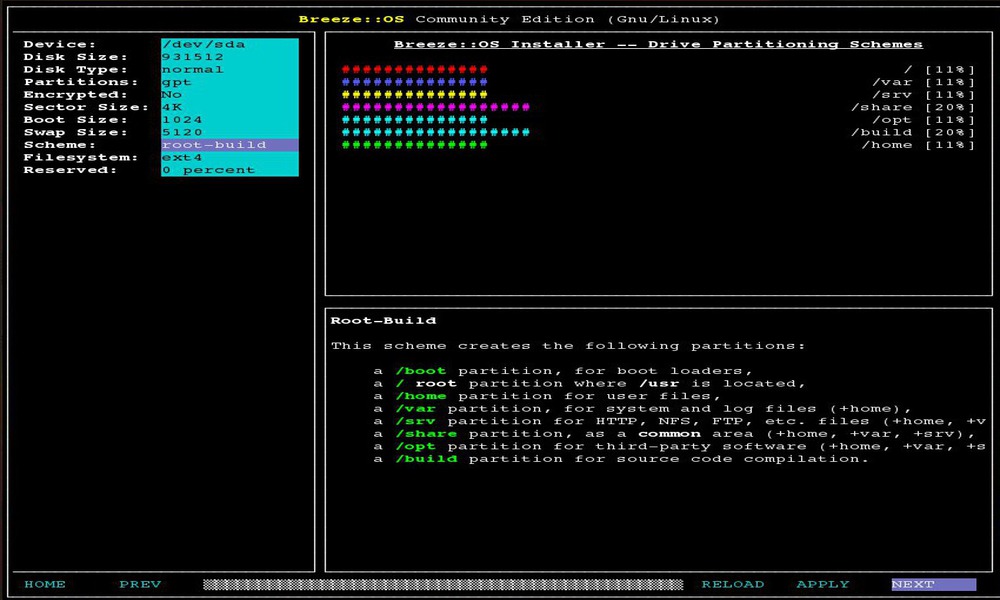Click the HOME button in bottom bar
Screen dimensions: 1000x600
click(45, 584)
